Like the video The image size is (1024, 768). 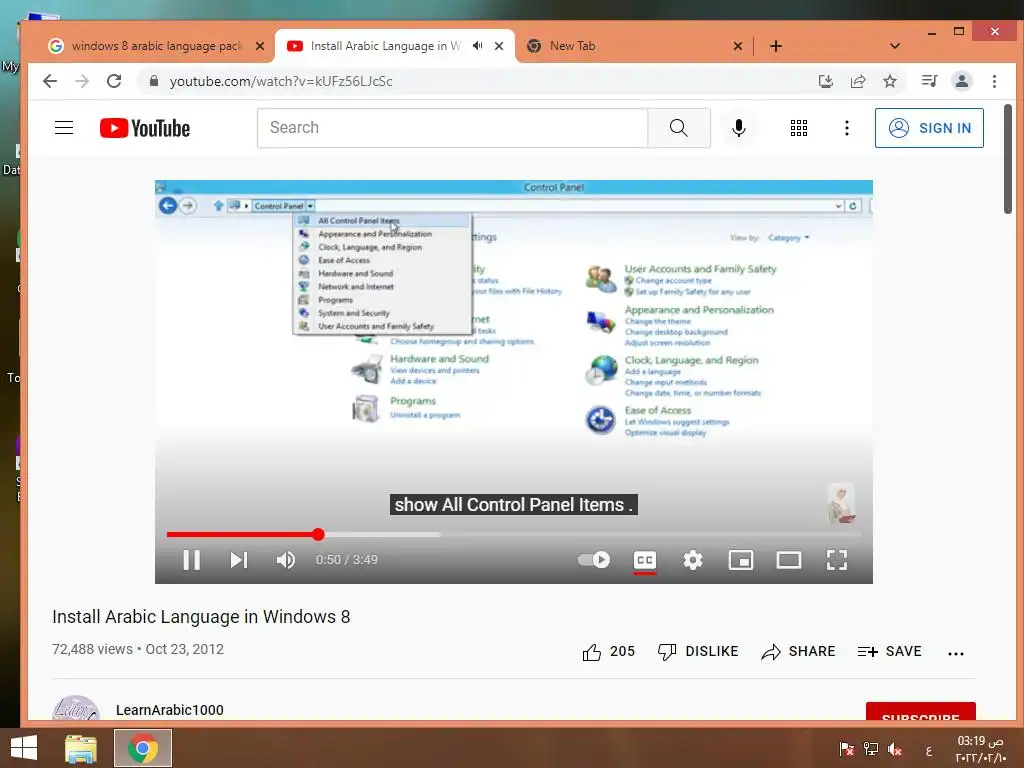pos(608,651)
